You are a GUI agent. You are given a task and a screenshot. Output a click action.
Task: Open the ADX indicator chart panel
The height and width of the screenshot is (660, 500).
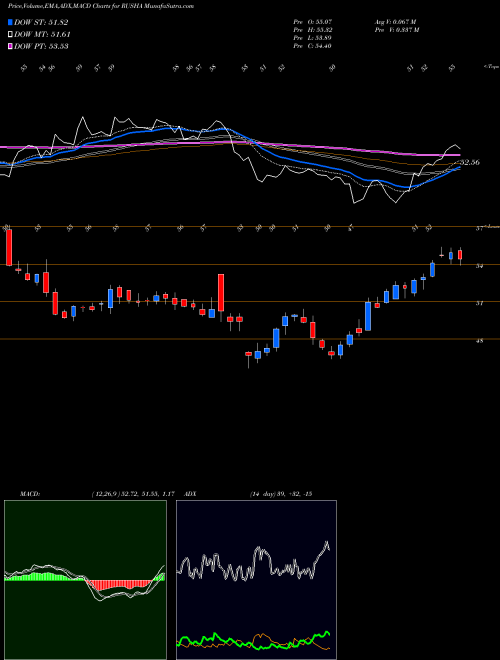256,580
